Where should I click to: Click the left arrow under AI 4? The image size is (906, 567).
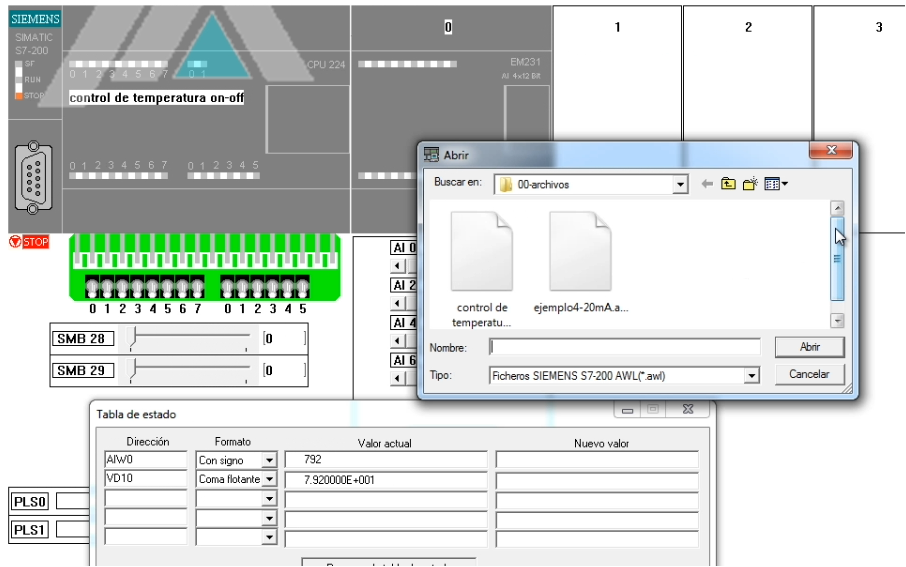click(x=398, y=340)
